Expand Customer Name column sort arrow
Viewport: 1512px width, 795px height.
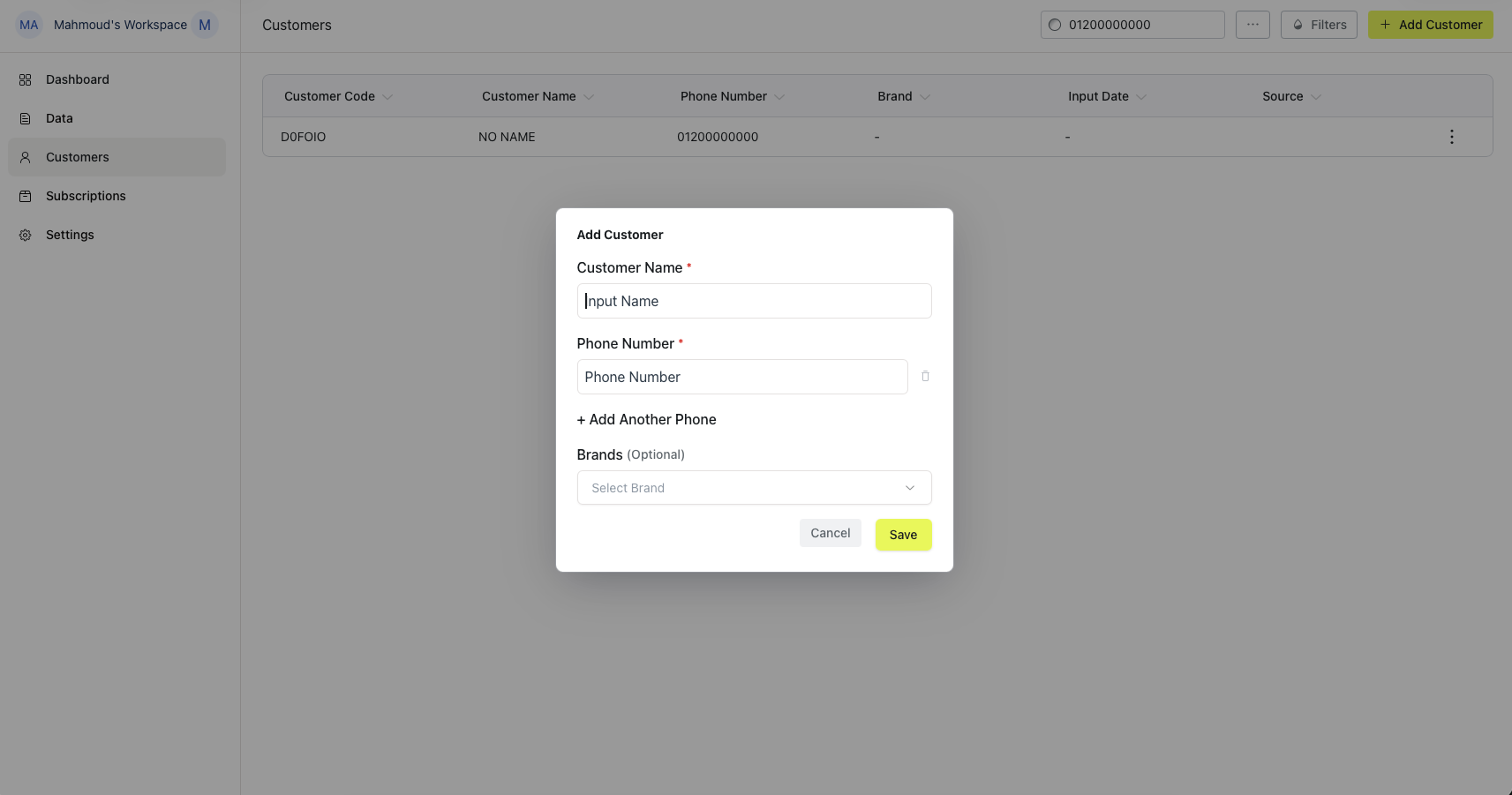pos(589,97)
